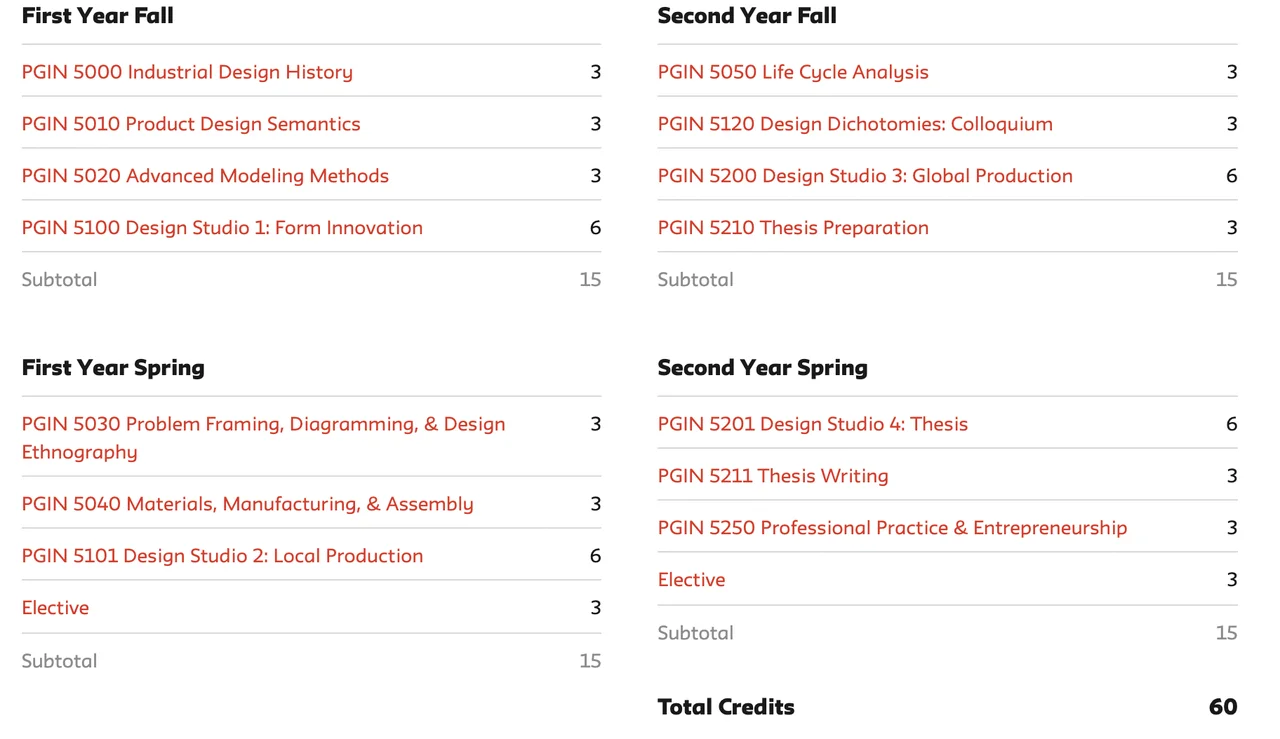Screen dimensions: 1280x739
Task: Open PGIN 5000 Industrial Design History course
Action: [187, 72]
